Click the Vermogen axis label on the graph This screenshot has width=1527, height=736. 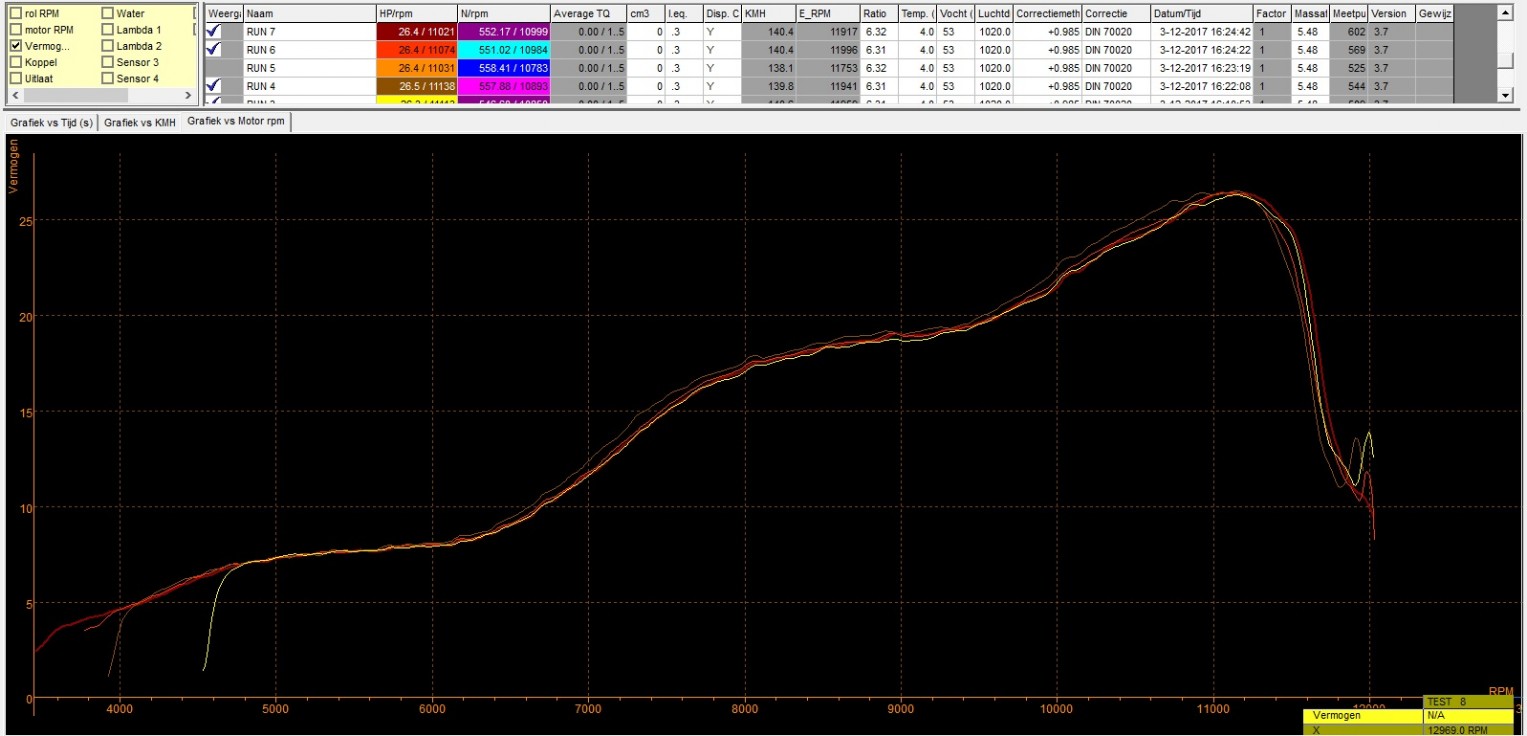click(13, 167)
